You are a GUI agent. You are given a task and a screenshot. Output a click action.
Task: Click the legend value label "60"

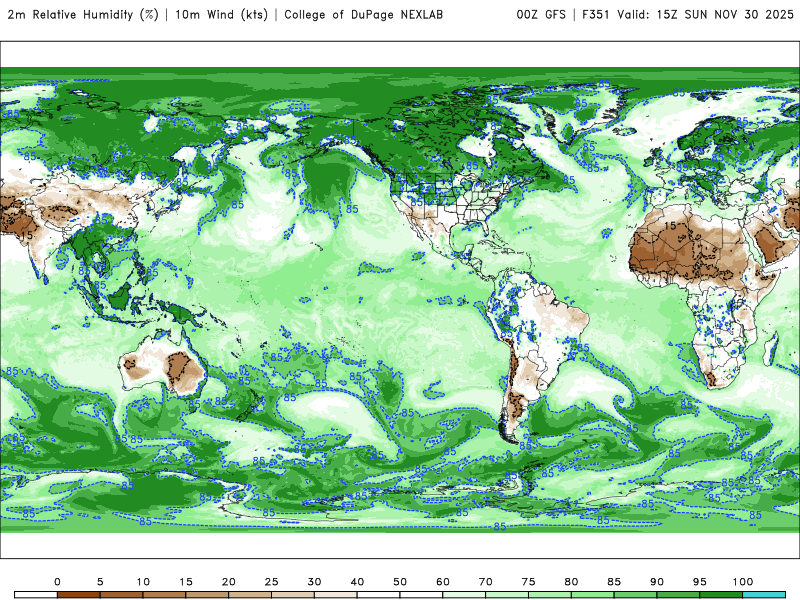click(x=443, y=582)
